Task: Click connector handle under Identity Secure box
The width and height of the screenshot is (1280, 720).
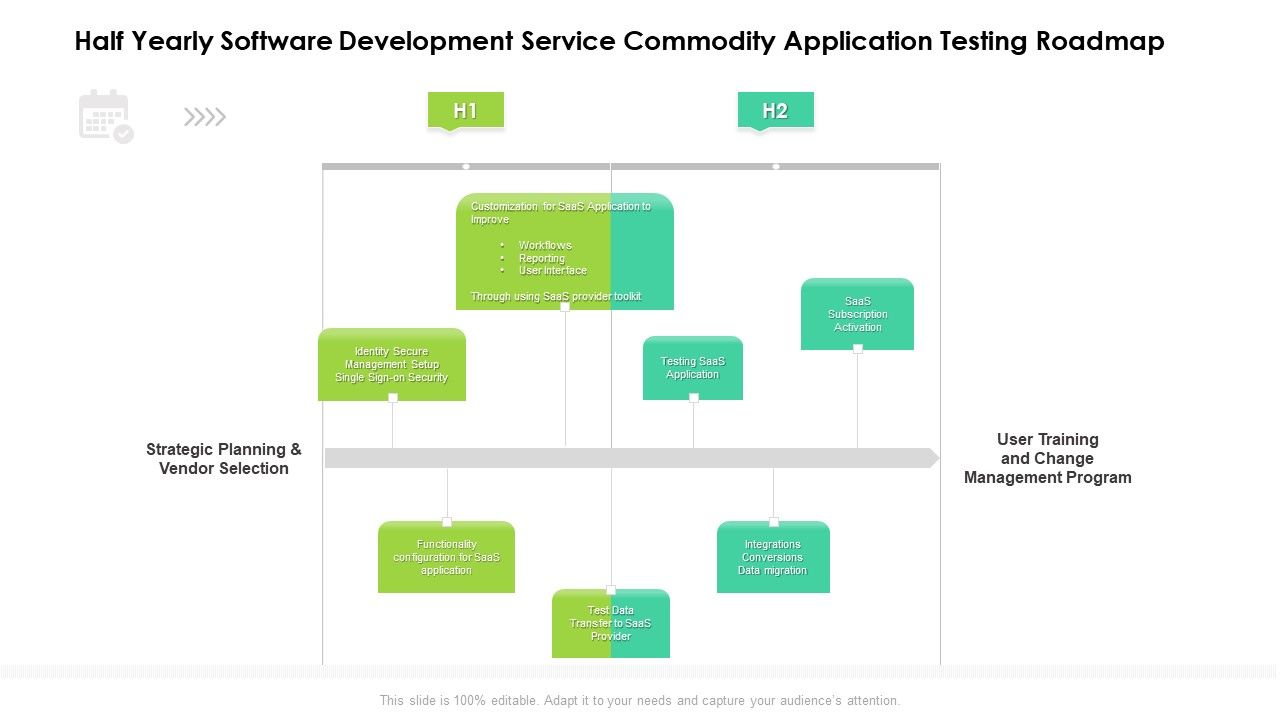Action: tap(393, 398)
